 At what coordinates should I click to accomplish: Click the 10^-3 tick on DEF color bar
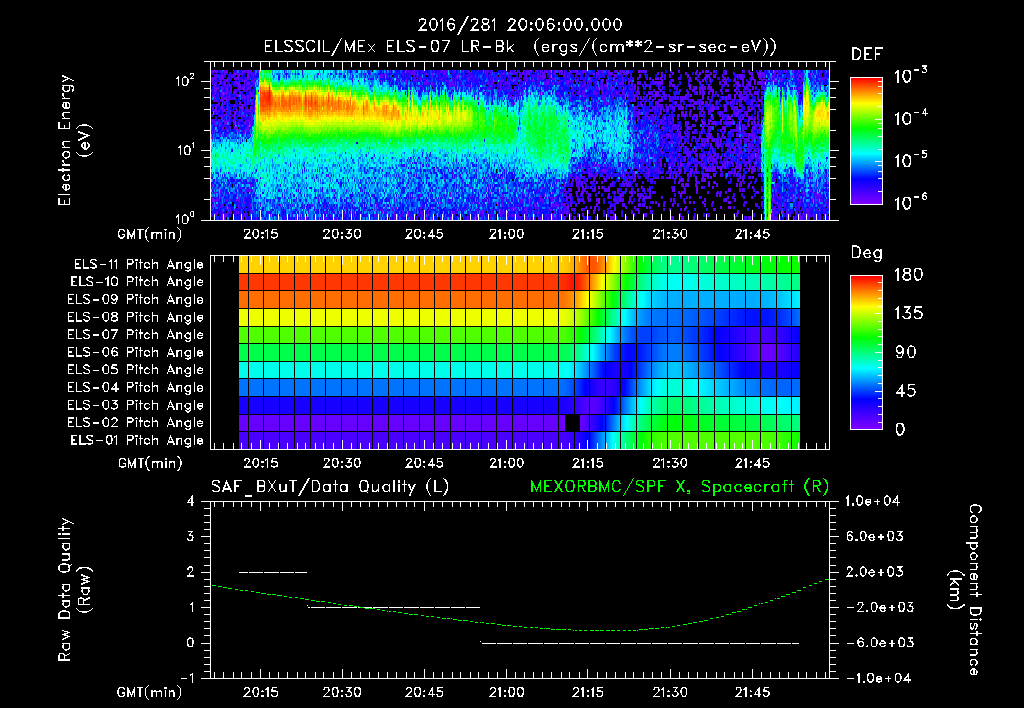click(910, 76)
